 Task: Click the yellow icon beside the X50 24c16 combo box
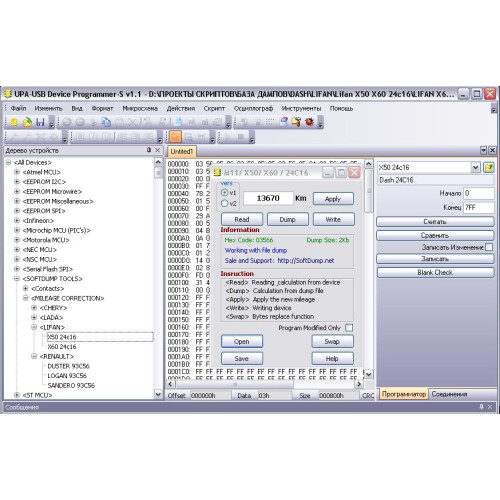tap(489, 167)
